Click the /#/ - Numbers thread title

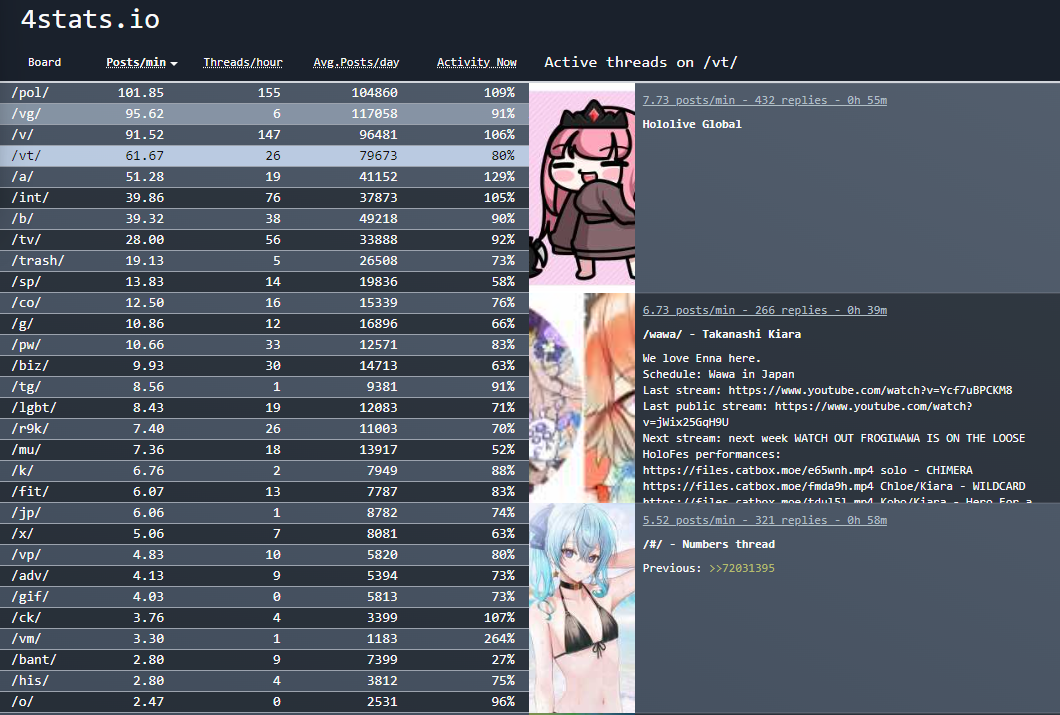point(708,544)
